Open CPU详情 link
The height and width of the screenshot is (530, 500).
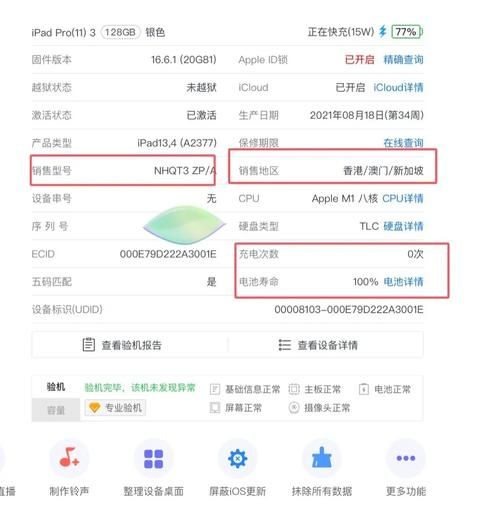403,198
